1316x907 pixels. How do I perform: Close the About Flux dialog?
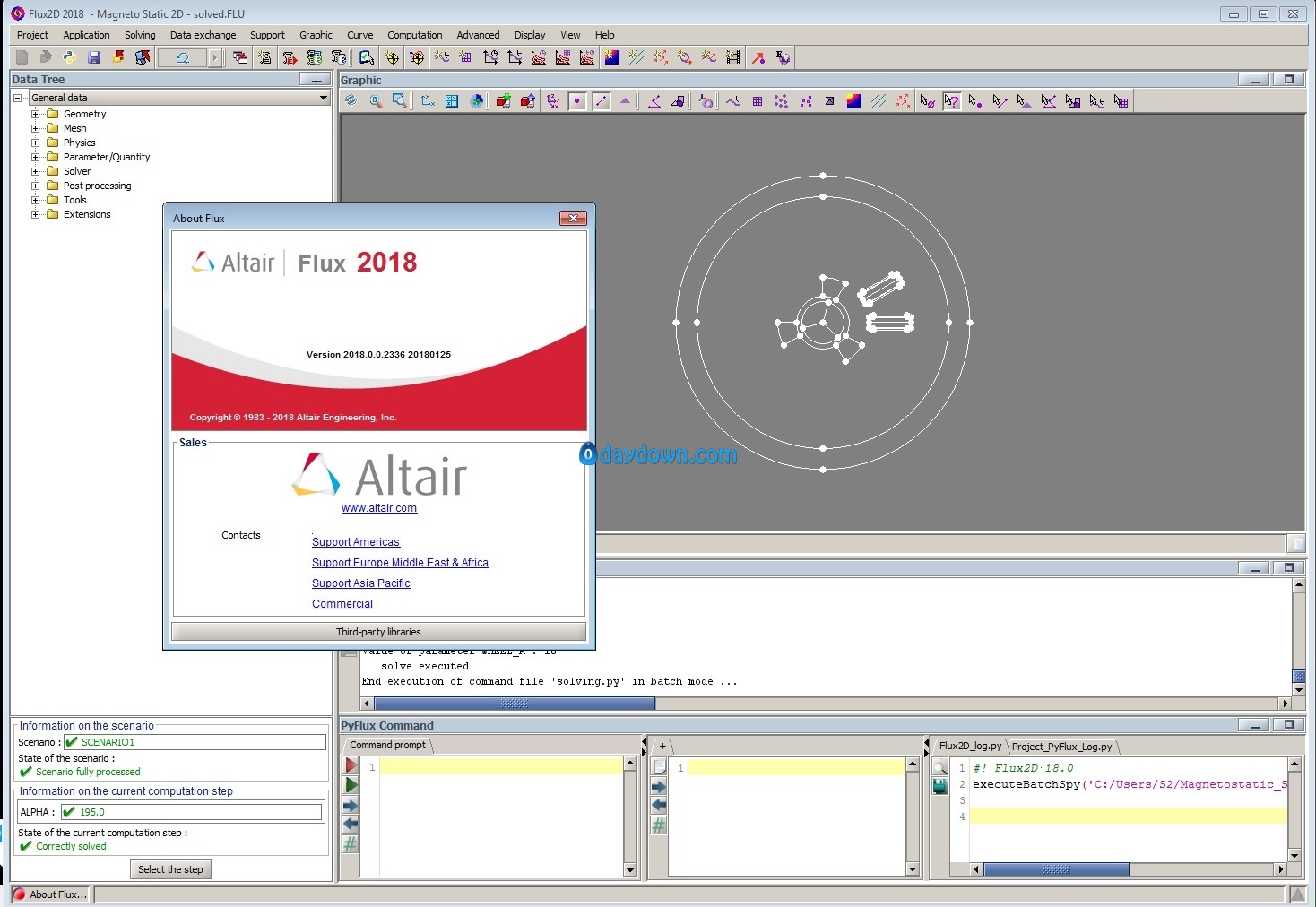[573, 218]
